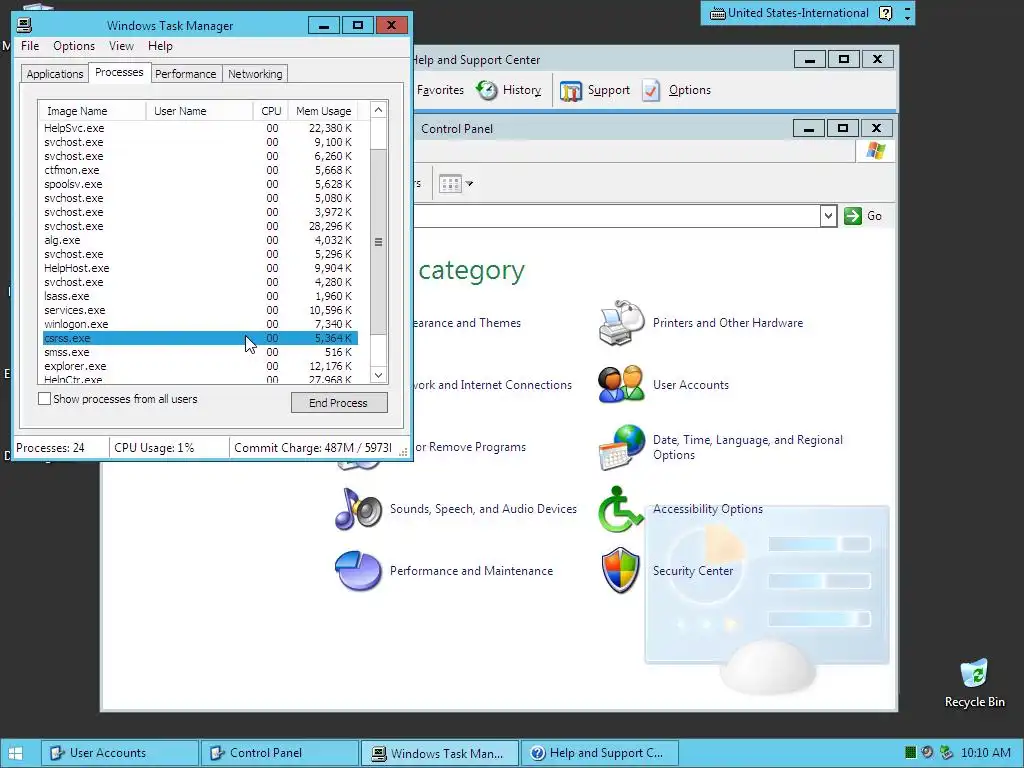Click the Windows flag logo in Control Panel
Viewport: 1024px width, 768px height.
(x=875, y=151)
